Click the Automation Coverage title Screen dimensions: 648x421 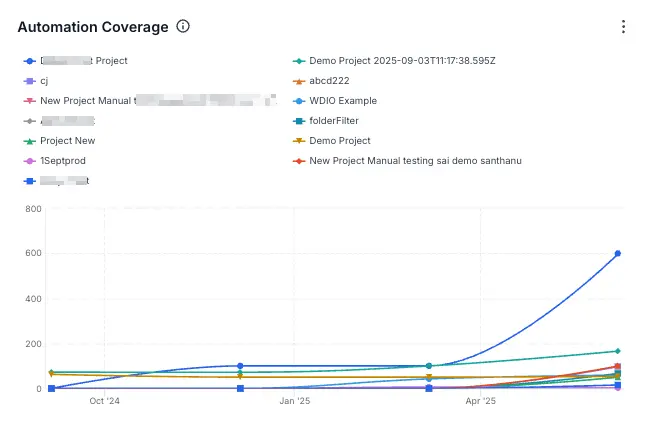point(93,27)
